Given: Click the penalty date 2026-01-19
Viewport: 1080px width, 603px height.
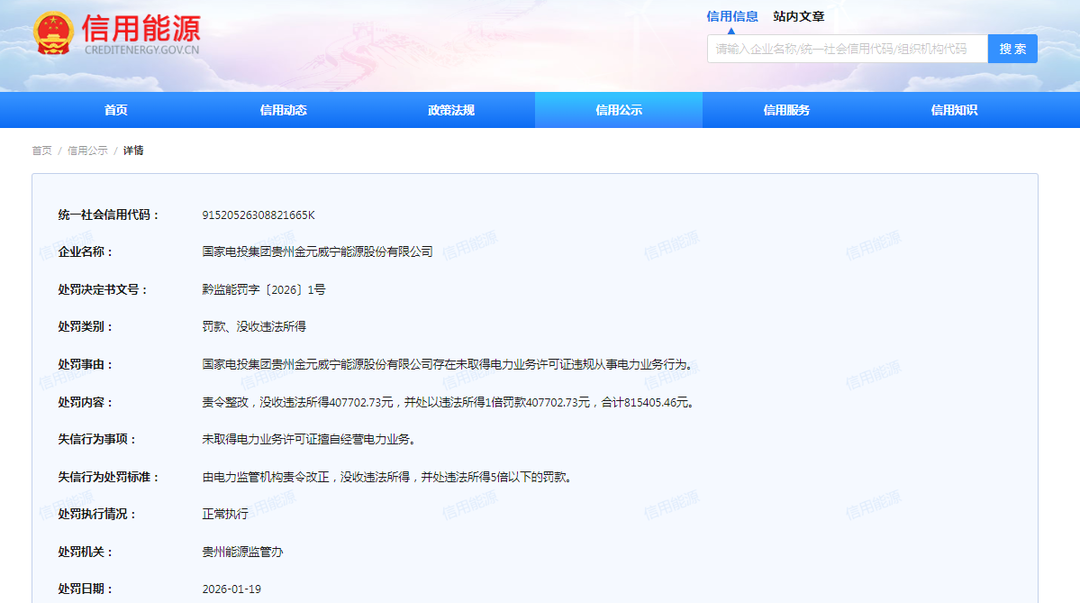Looking at the screenshot, I should [231, 589].
